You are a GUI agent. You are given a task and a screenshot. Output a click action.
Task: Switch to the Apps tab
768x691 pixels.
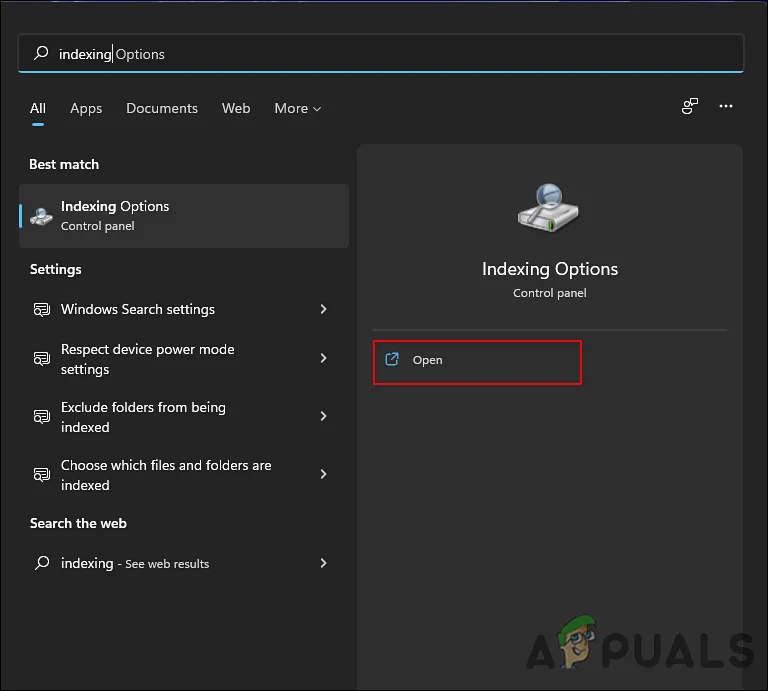(86, 108)
